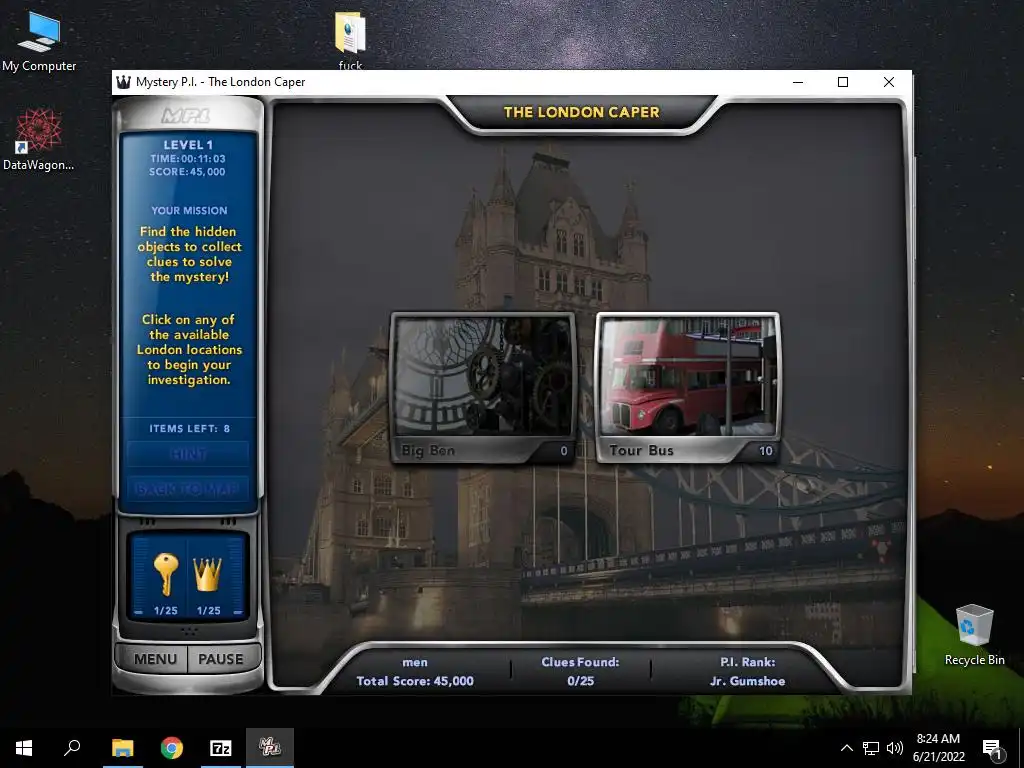Click the Tour Bus count 10
The height and width of the screenshot is (768, 1024).
[x=765, y=451]
